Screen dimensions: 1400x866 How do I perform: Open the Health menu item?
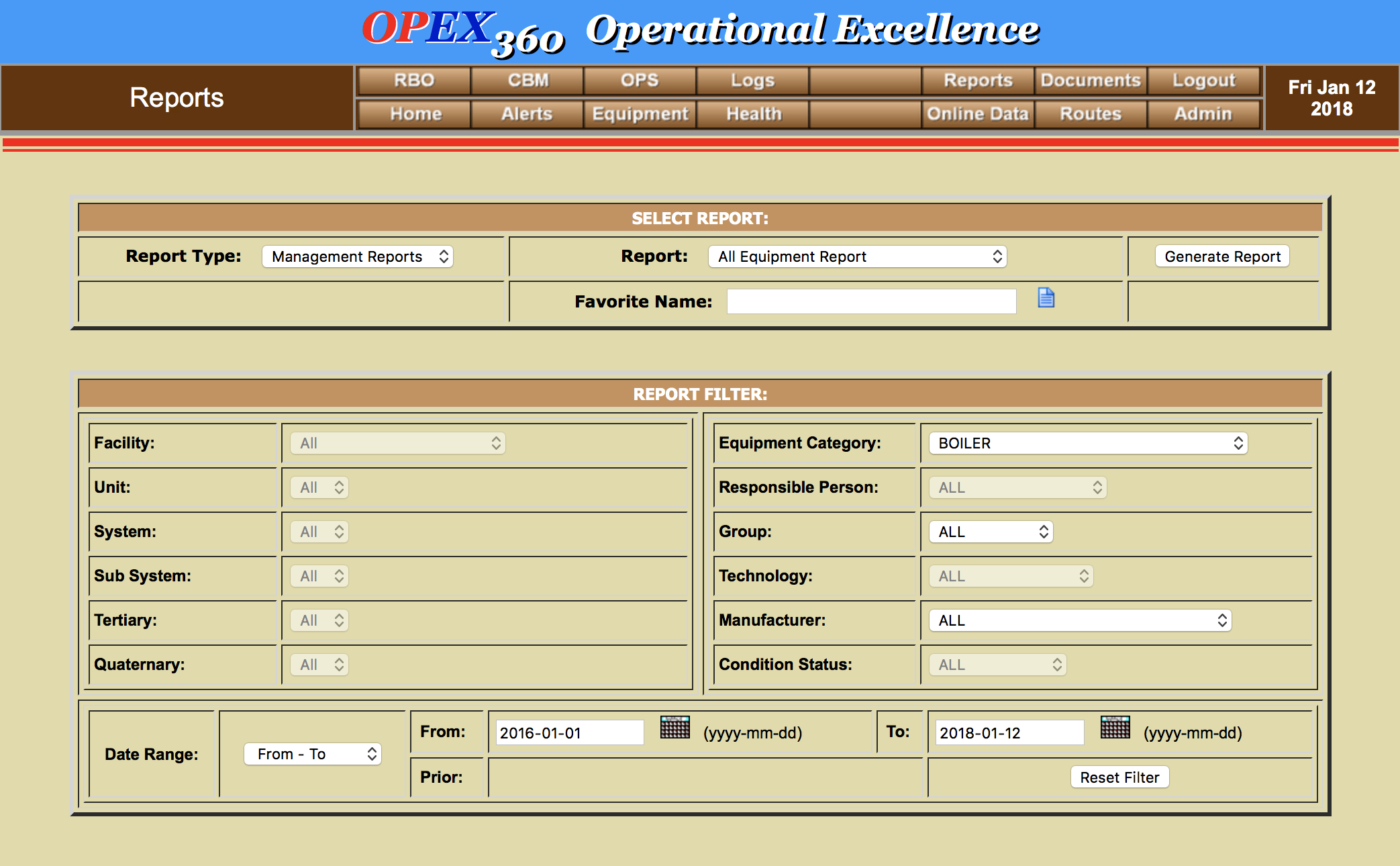click(x=752, y=114)
